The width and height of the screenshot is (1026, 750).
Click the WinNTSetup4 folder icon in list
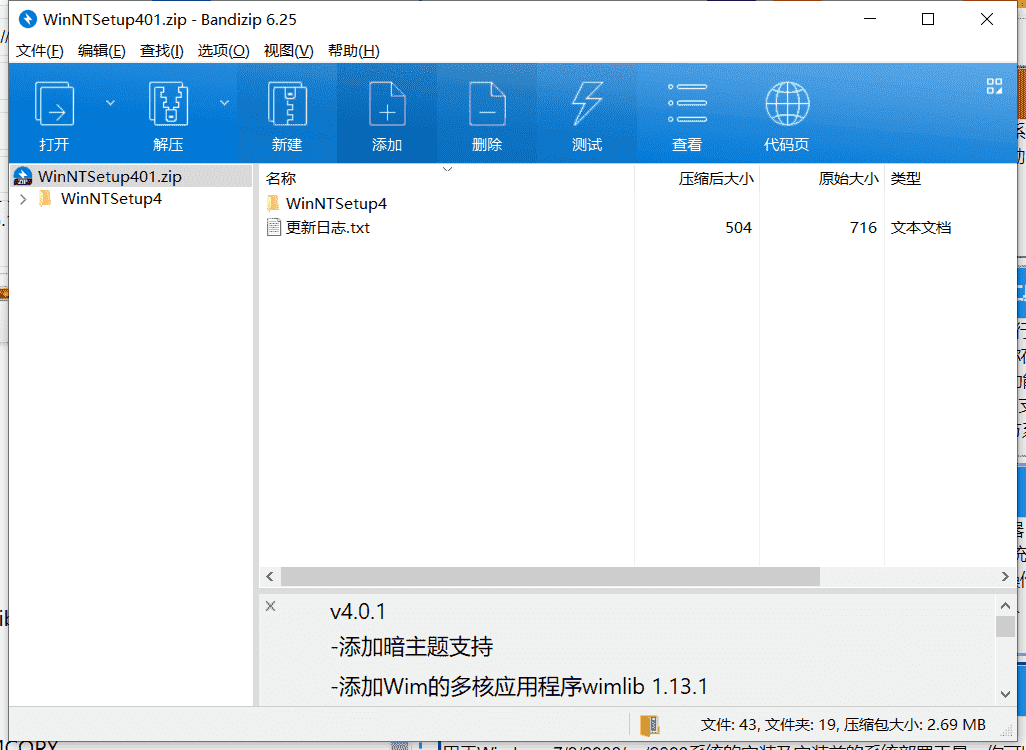click(274, 203)
